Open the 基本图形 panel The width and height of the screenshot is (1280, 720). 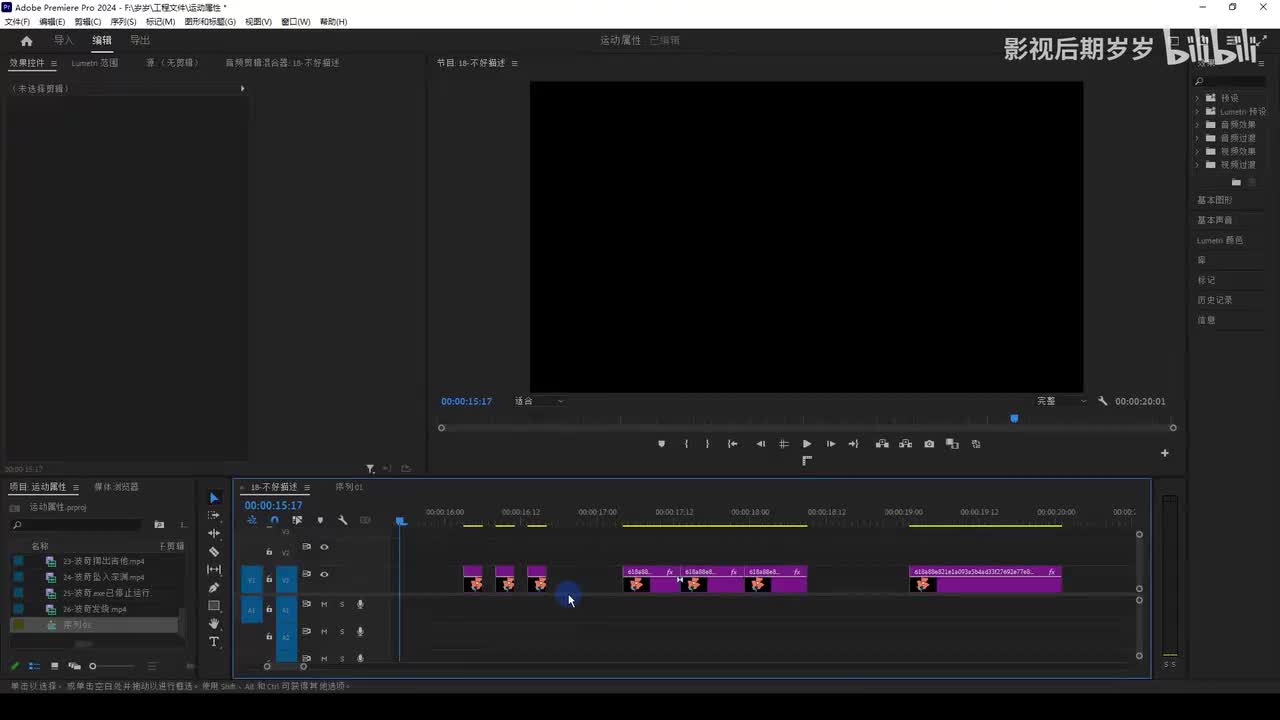[1215, 200]
